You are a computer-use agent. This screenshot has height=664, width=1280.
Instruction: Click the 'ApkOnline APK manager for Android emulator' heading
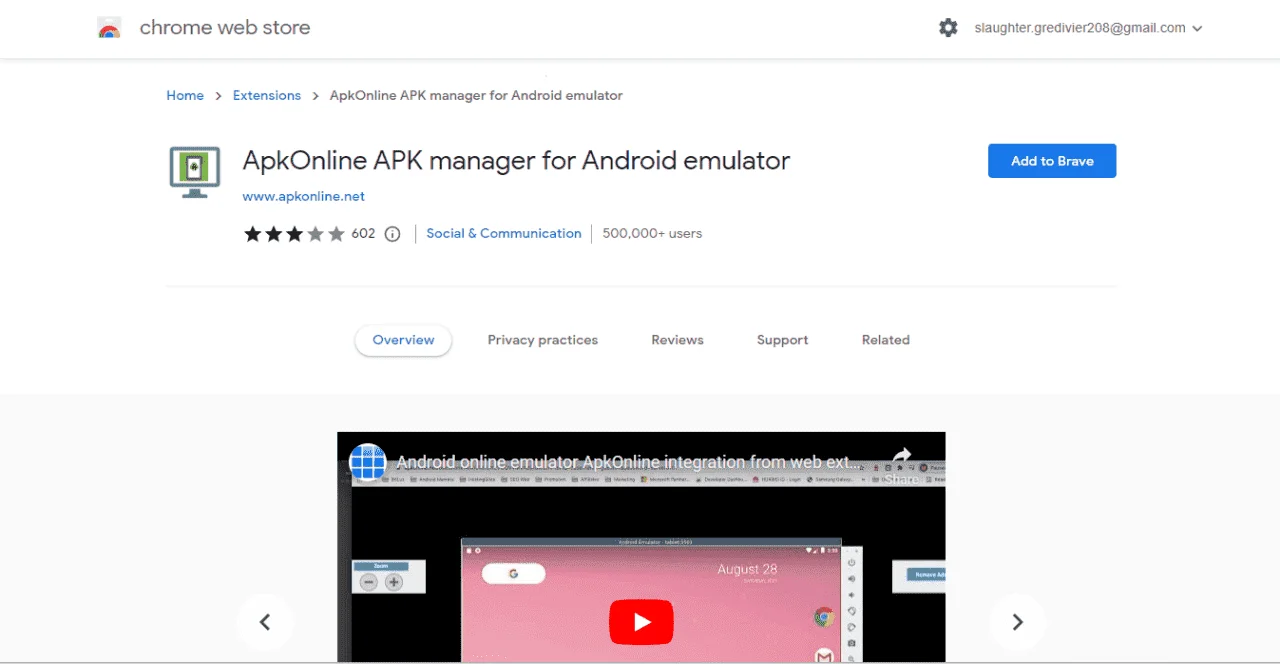click(516, 160)
